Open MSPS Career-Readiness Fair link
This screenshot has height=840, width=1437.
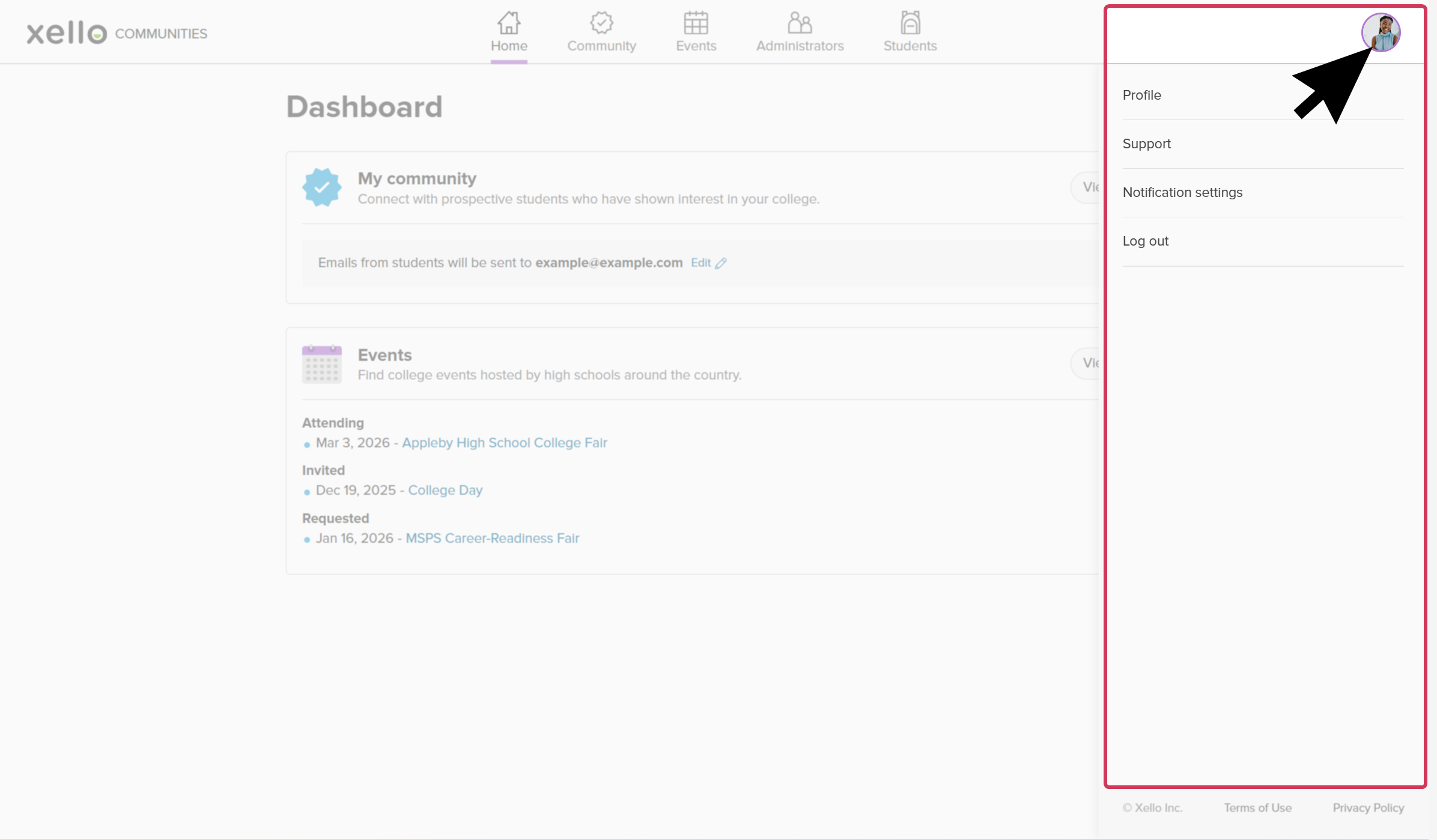492,538
